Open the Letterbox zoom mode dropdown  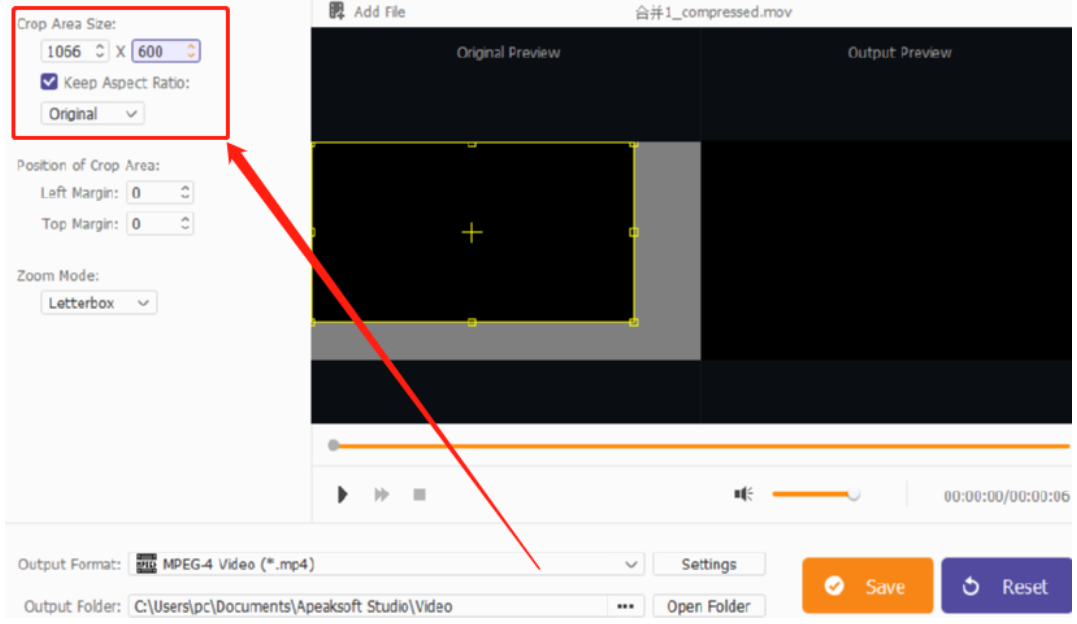pyautogui.click(x=99, y=302)
